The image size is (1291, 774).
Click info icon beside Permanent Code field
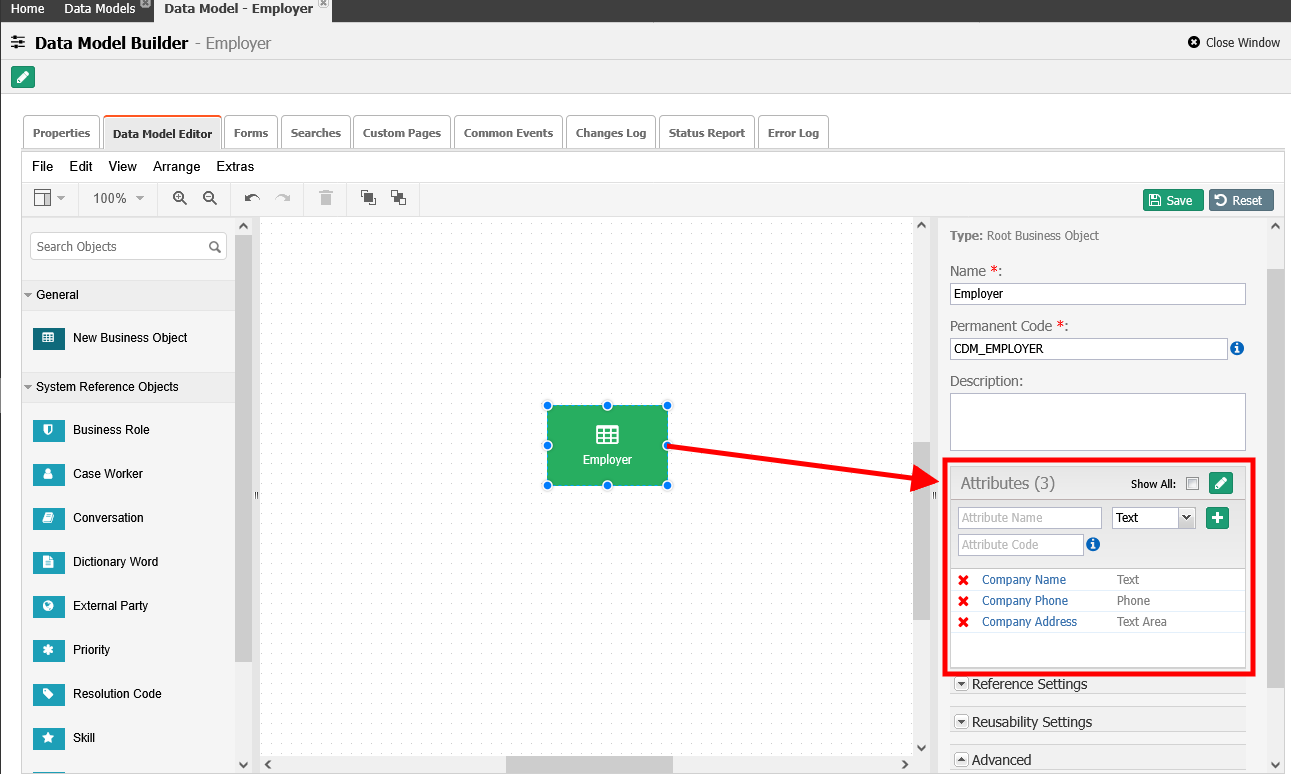[x=1237, y=349]
